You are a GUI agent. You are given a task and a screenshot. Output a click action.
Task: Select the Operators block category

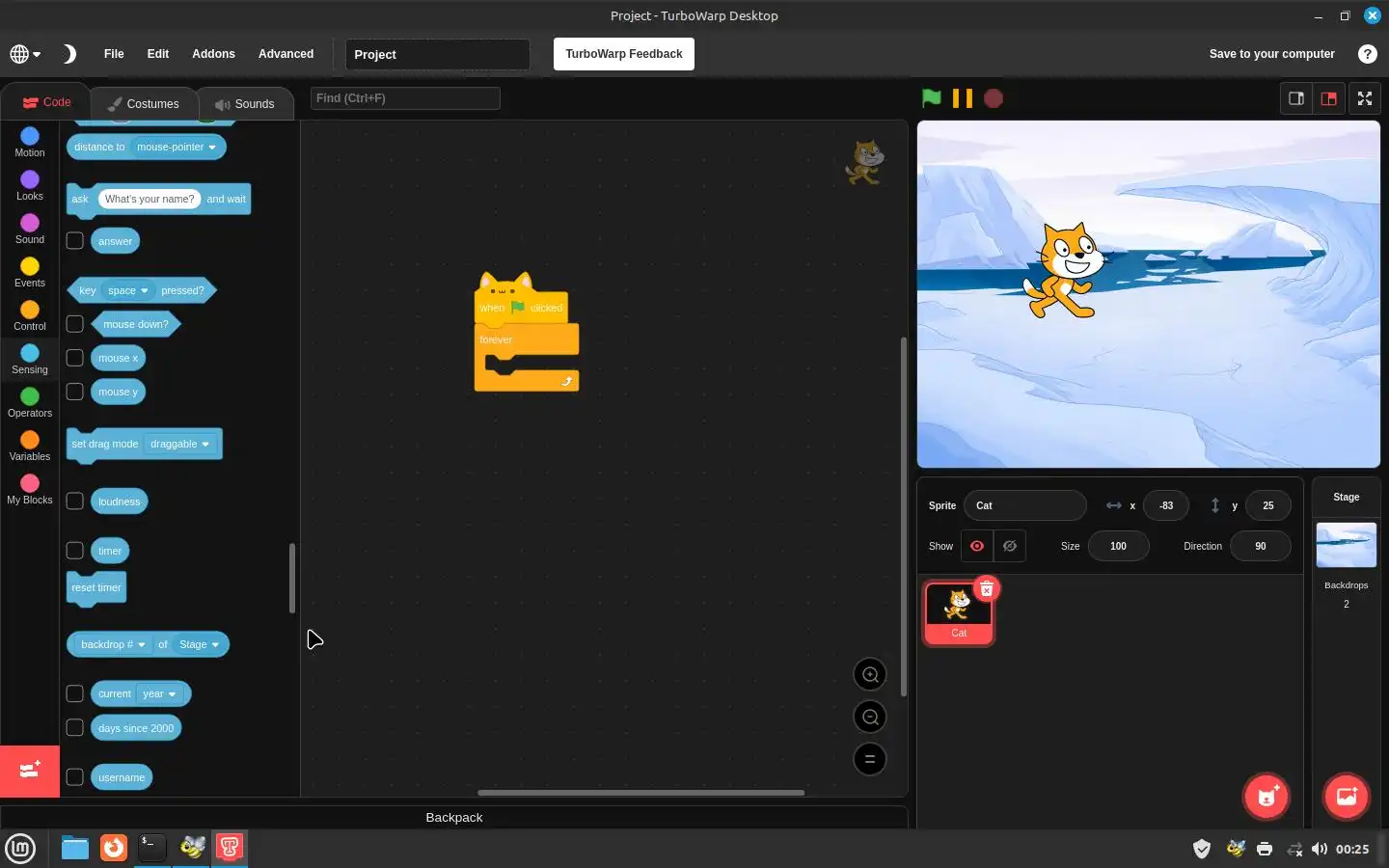coord(30,402)
